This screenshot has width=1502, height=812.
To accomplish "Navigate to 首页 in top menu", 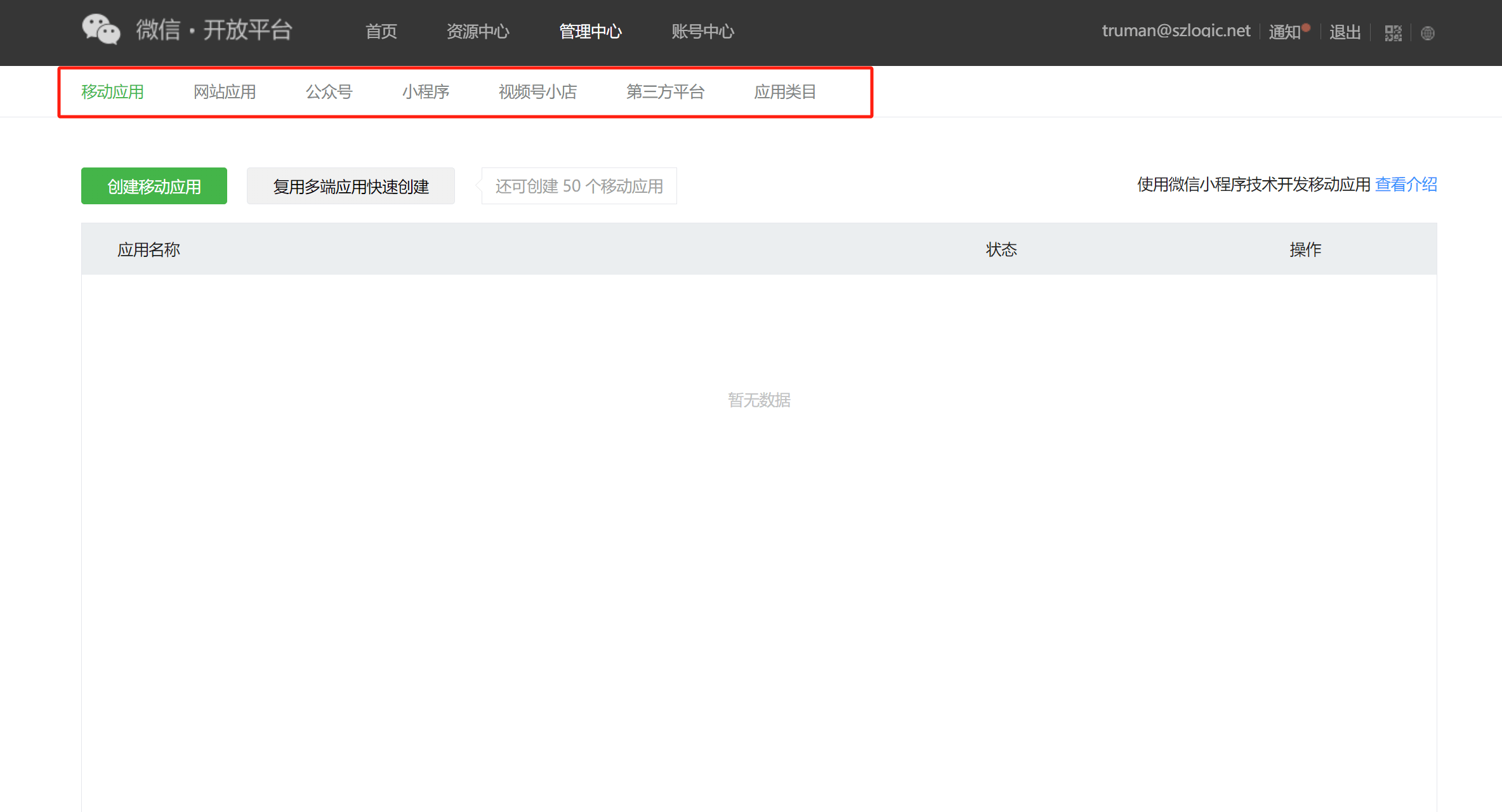I will pyautogui.click(x=381, y=31).
